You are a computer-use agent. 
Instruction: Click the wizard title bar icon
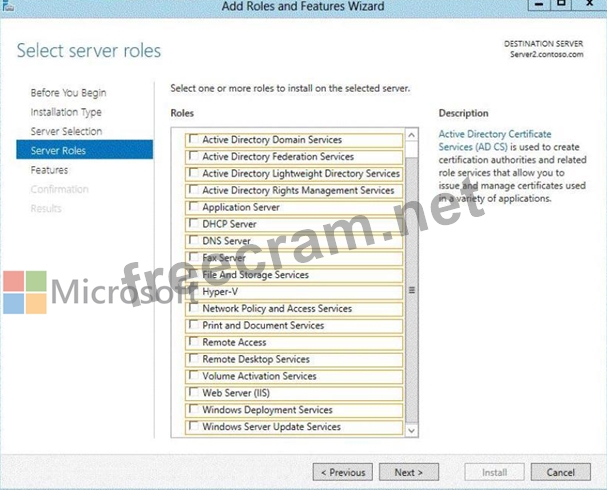pos(7,5)
